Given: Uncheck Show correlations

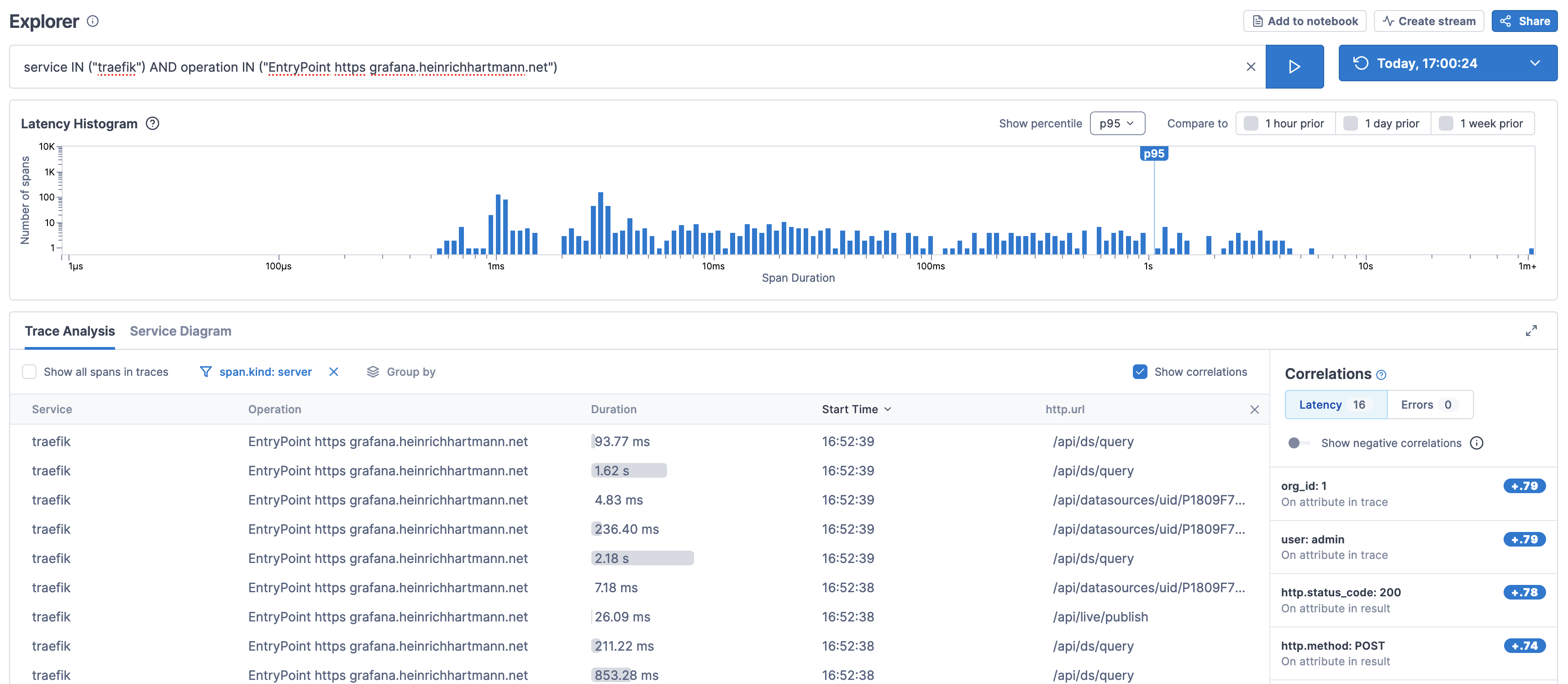Looking at the screenshot, I should [1140, 372].
